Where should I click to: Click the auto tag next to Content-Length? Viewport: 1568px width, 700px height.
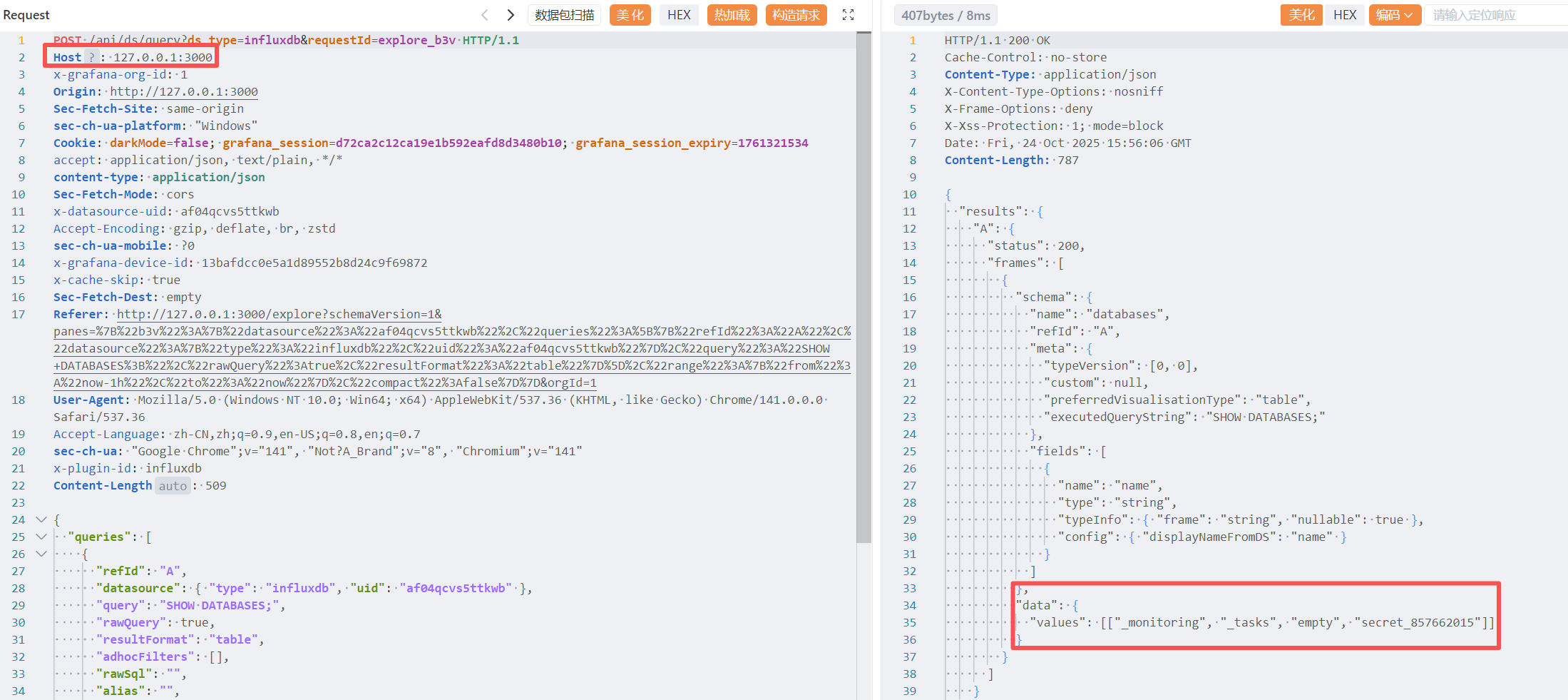tap(173, 486)
